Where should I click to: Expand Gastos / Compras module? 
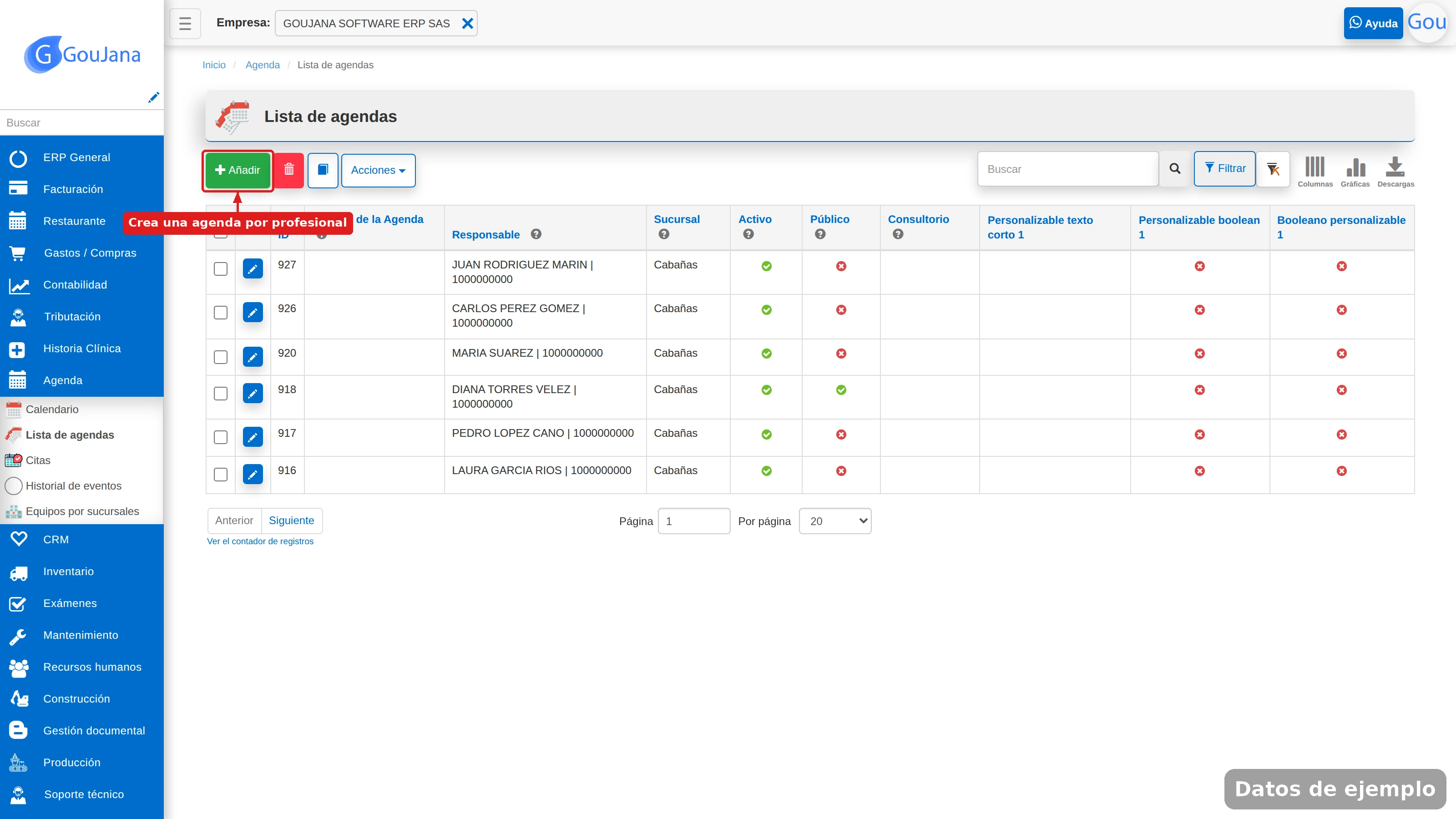(82, 253)
